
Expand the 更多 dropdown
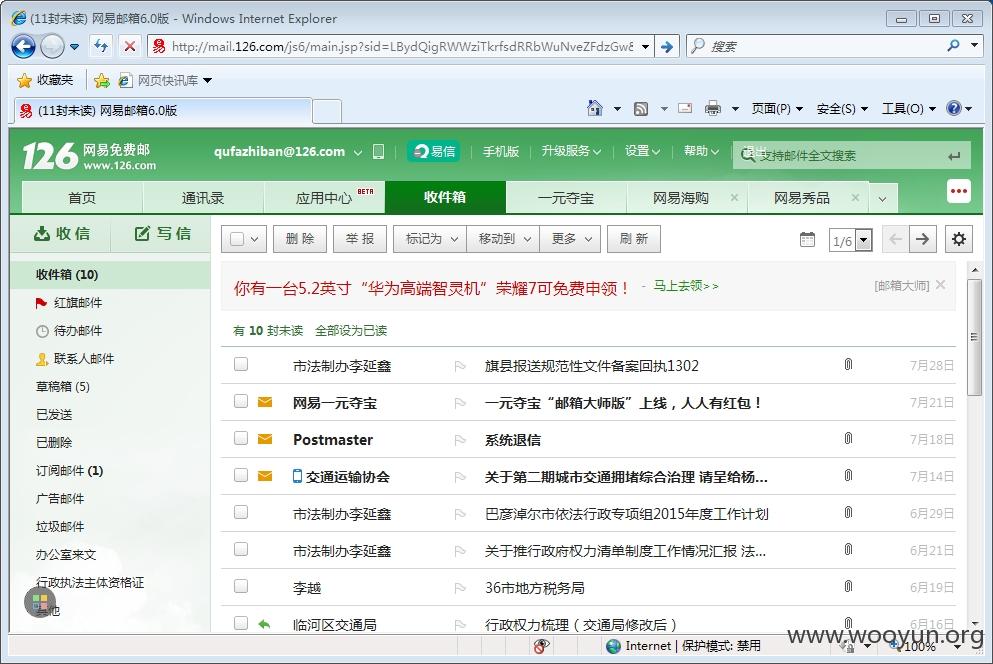pyautogui.click(x=570, y=239)
